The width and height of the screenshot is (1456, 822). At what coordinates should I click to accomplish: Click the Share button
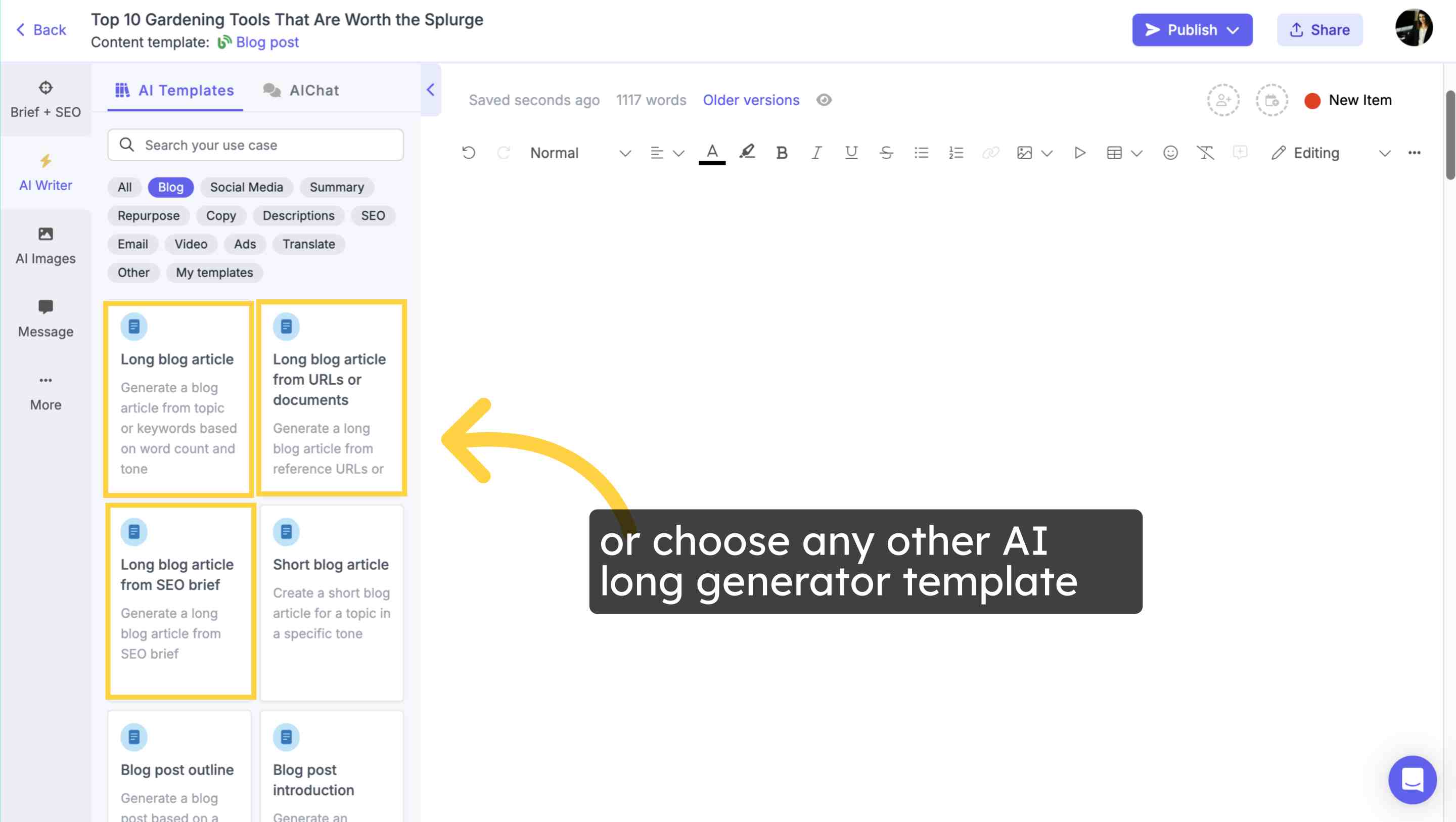1320,29
